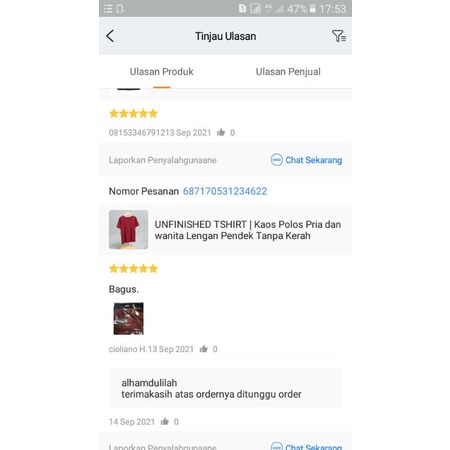The height and width of the screenshot is (450, 450).
Task: Tap the five-star rating above Bagus
Action: [133, 268]
